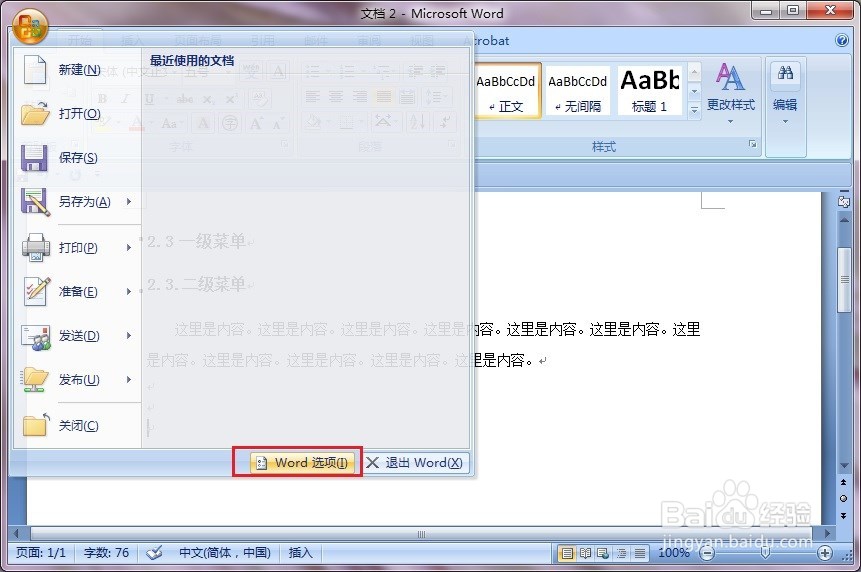Click horizontal scrollbar right arrow
Image resolution: width=861 pixels, height=572 pixels.
[826, 533]
